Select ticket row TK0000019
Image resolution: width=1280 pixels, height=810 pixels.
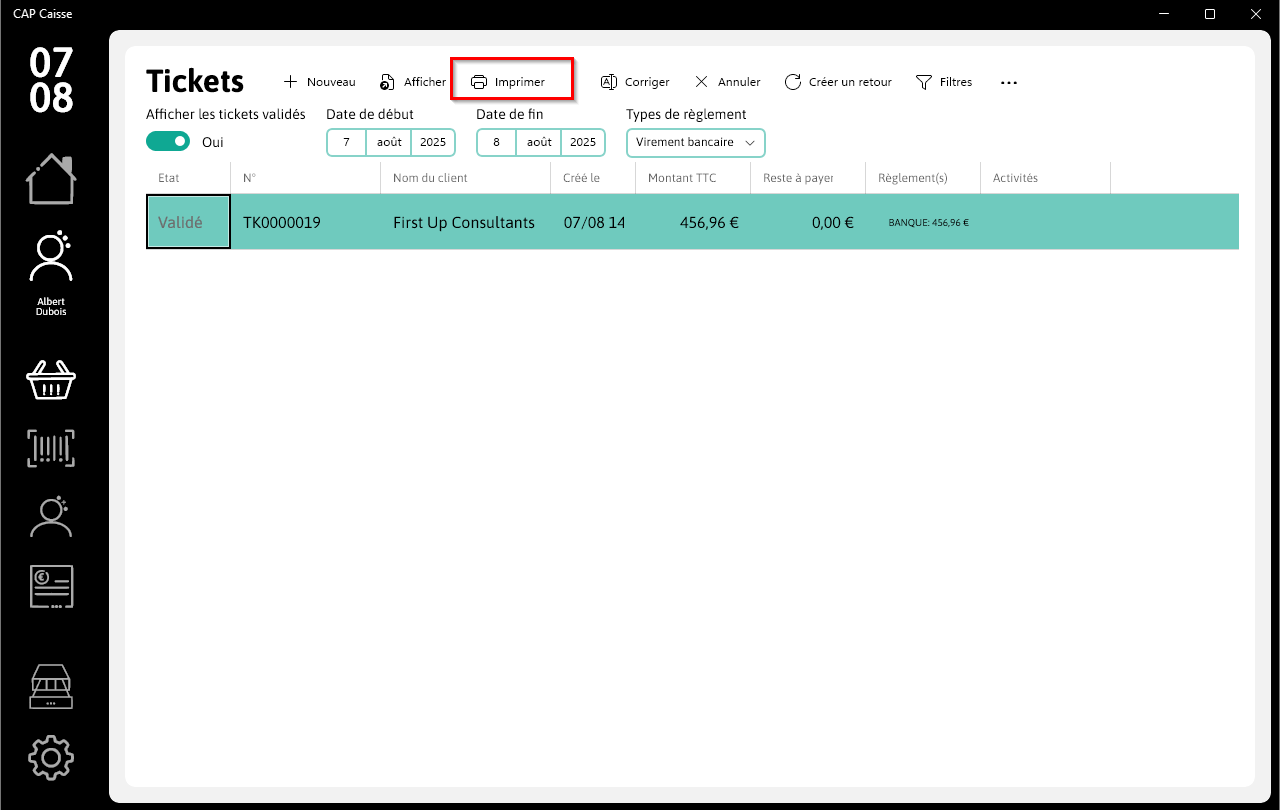[x=692, y=222]
